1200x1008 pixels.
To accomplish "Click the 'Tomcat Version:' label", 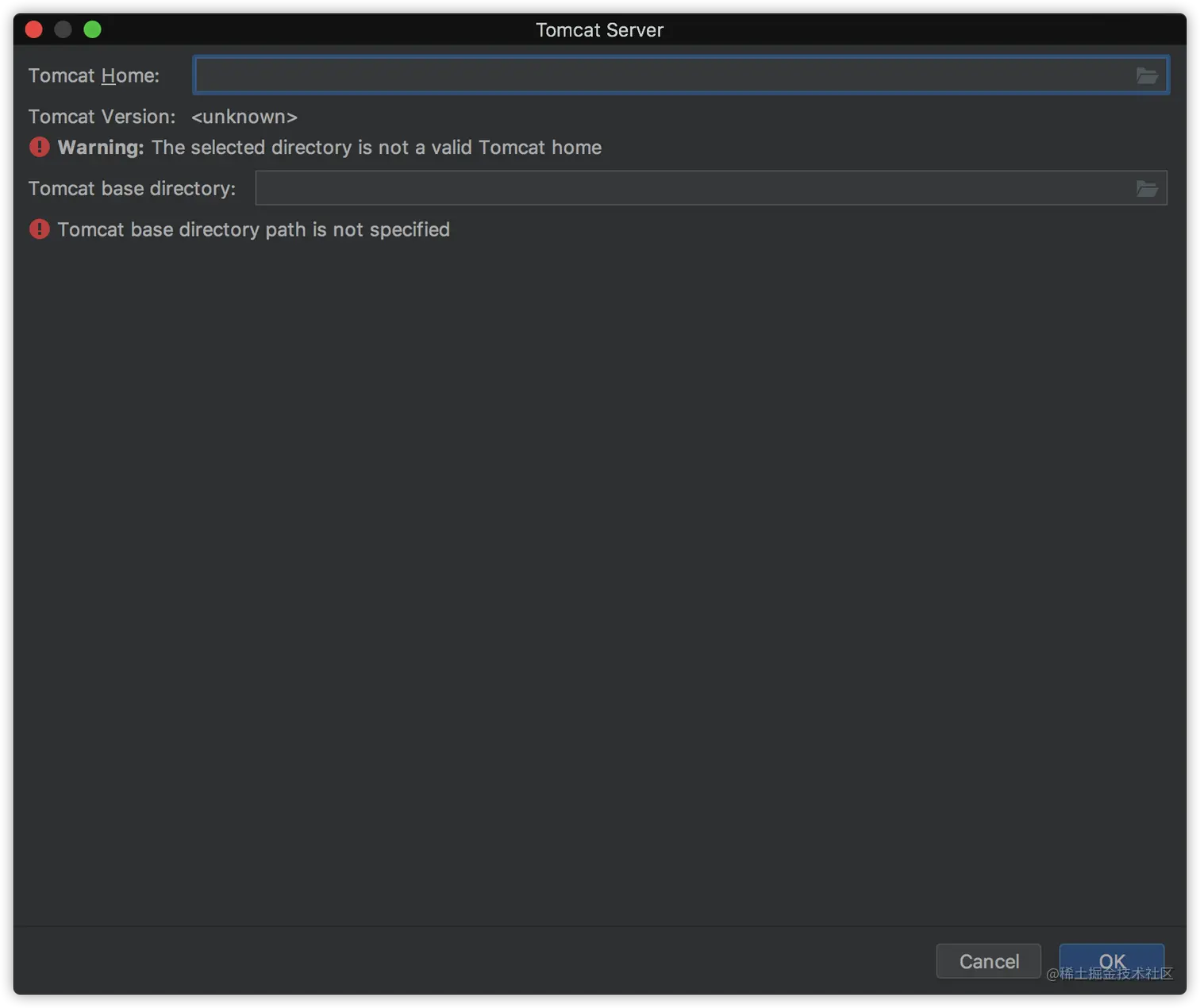I will [x=102, y=117].
